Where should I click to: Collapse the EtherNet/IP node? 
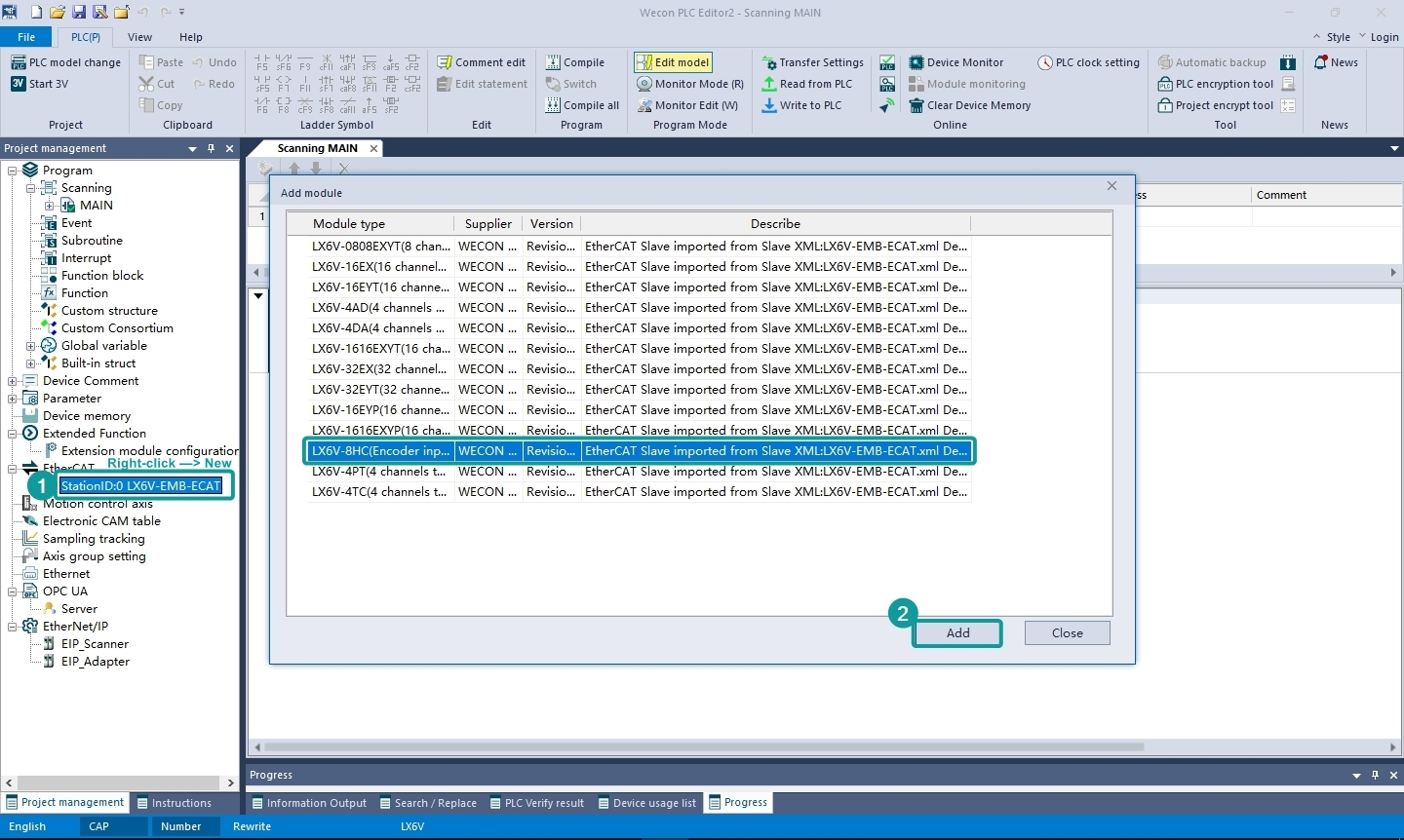click(x=13, y=627)
